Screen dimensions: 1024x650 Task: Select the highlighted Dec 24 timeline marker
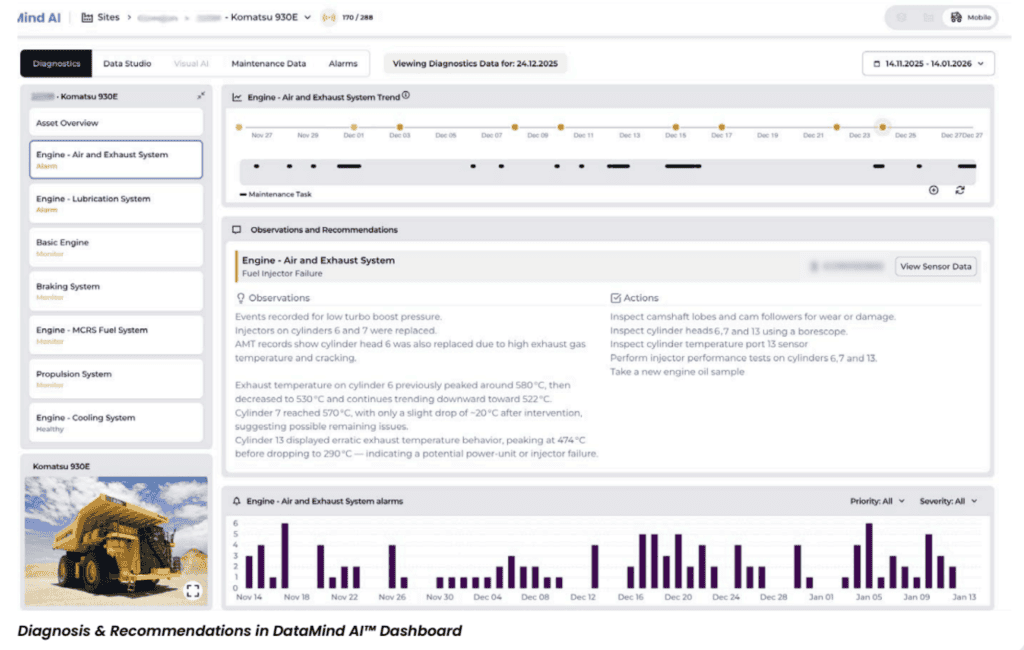pos(882,127)
